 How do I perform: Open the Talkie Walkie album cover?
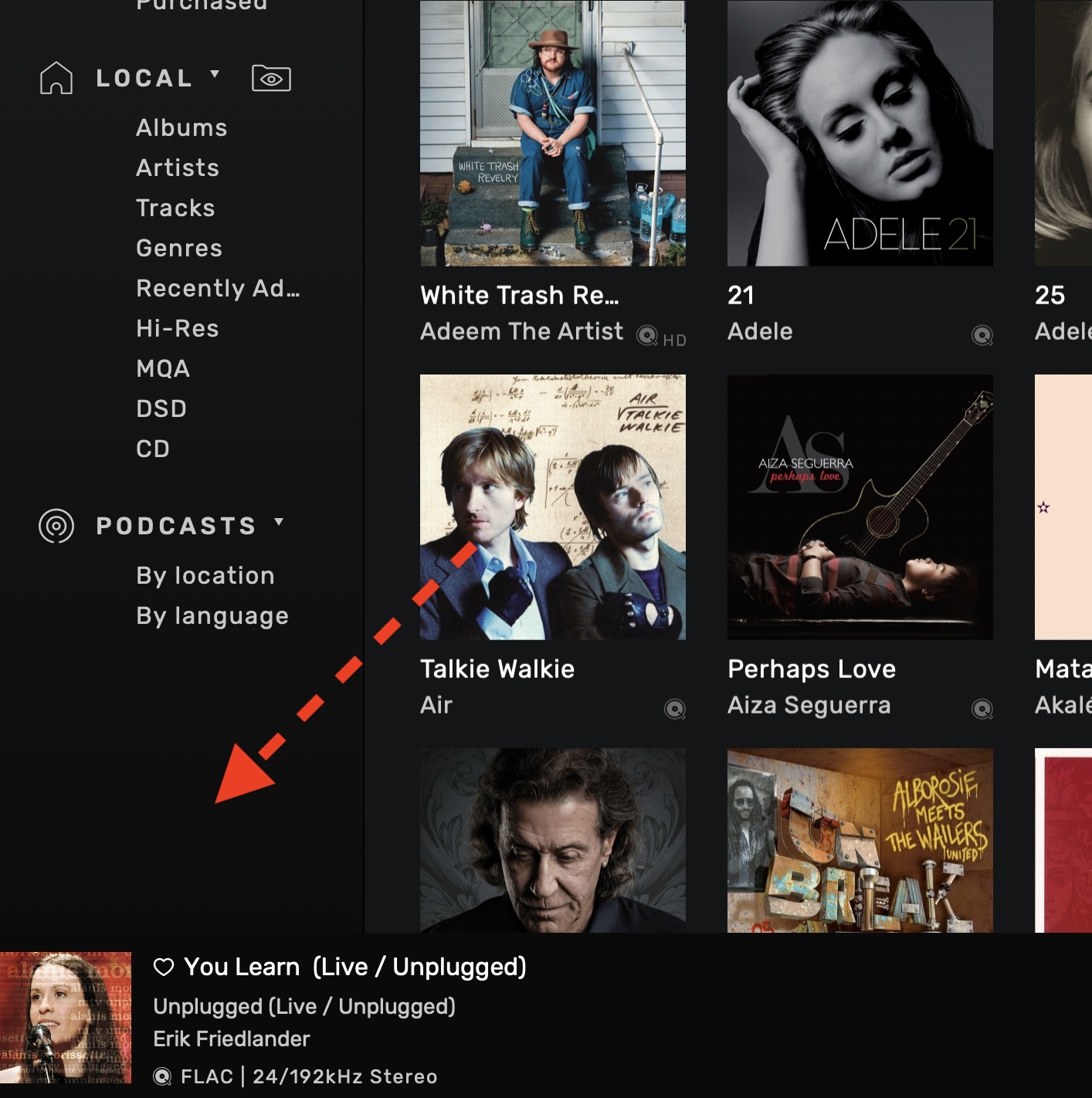553,507
